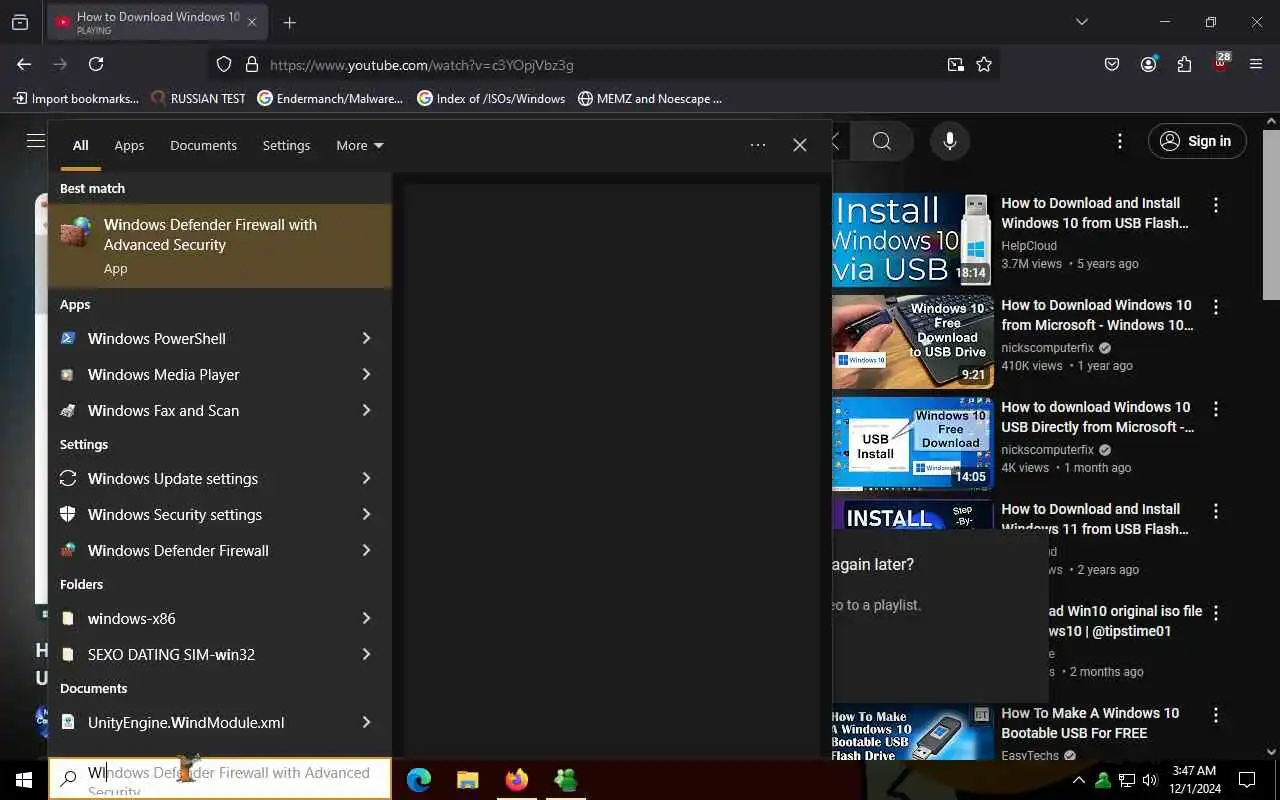Open the More filter dropdown
The height and width of the screenshot is (800, 1280).
pos(360,145)
